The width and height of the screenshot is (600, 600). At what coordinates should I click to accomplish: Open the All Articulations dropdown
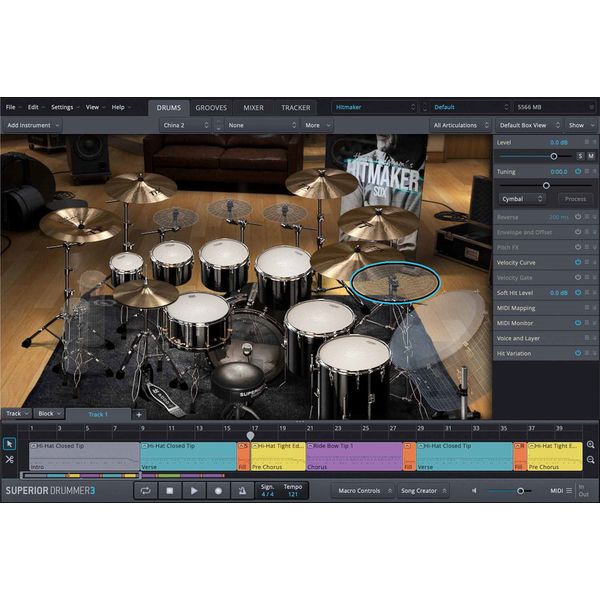tap(461, 125)
